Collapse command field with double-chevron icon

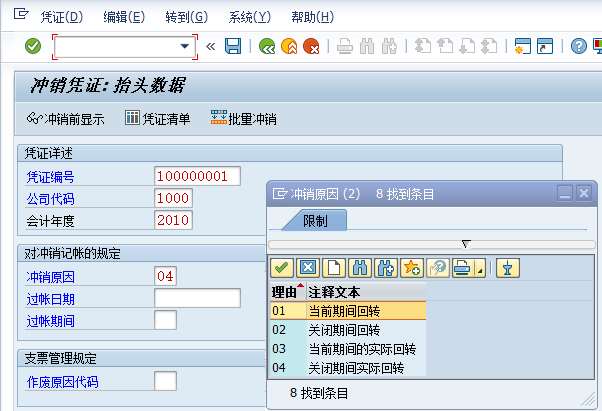[210, 46]
